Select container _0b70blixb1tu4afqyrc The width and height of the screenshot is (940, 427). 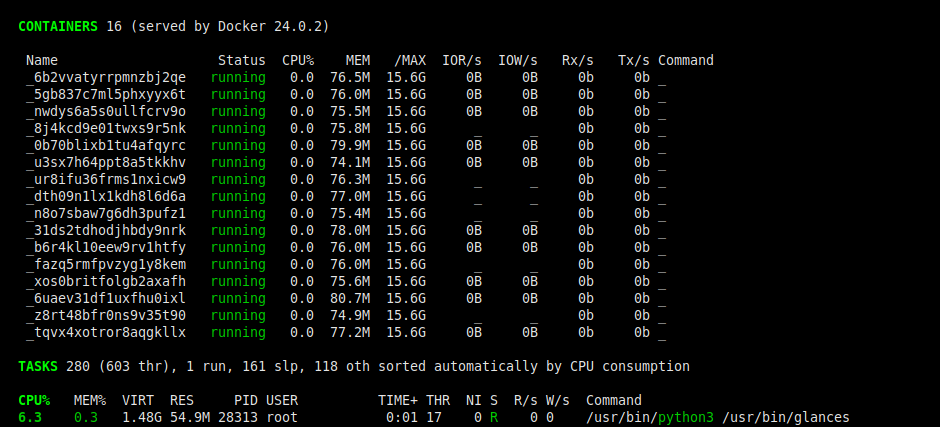pos(106,146)
